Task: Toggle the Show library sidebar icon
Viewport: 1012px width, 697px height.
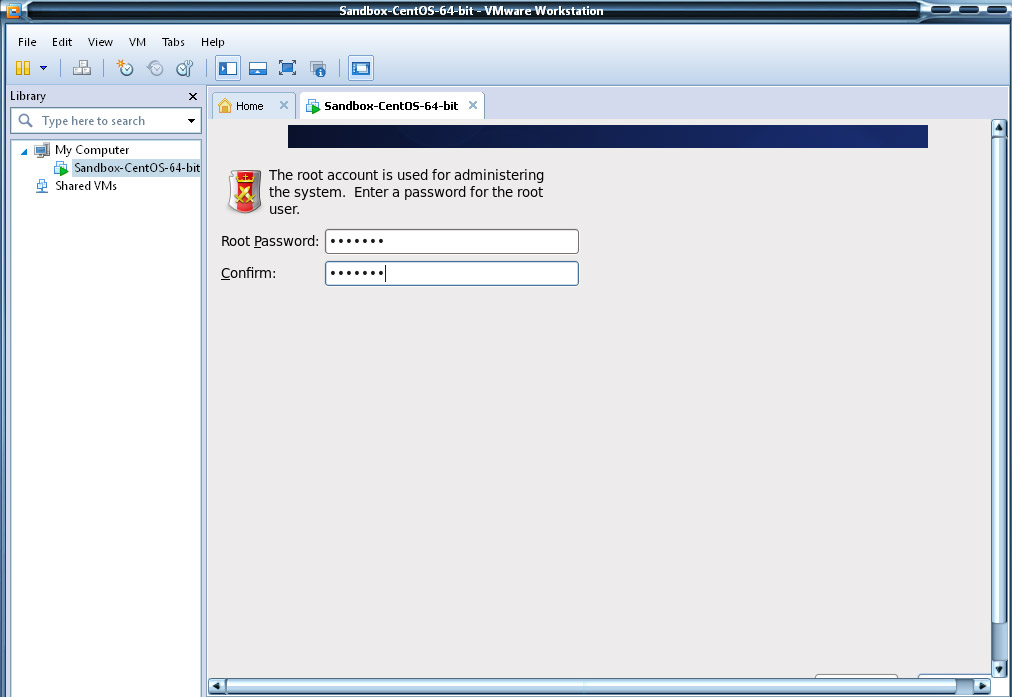Action: (x=228, y=68)
